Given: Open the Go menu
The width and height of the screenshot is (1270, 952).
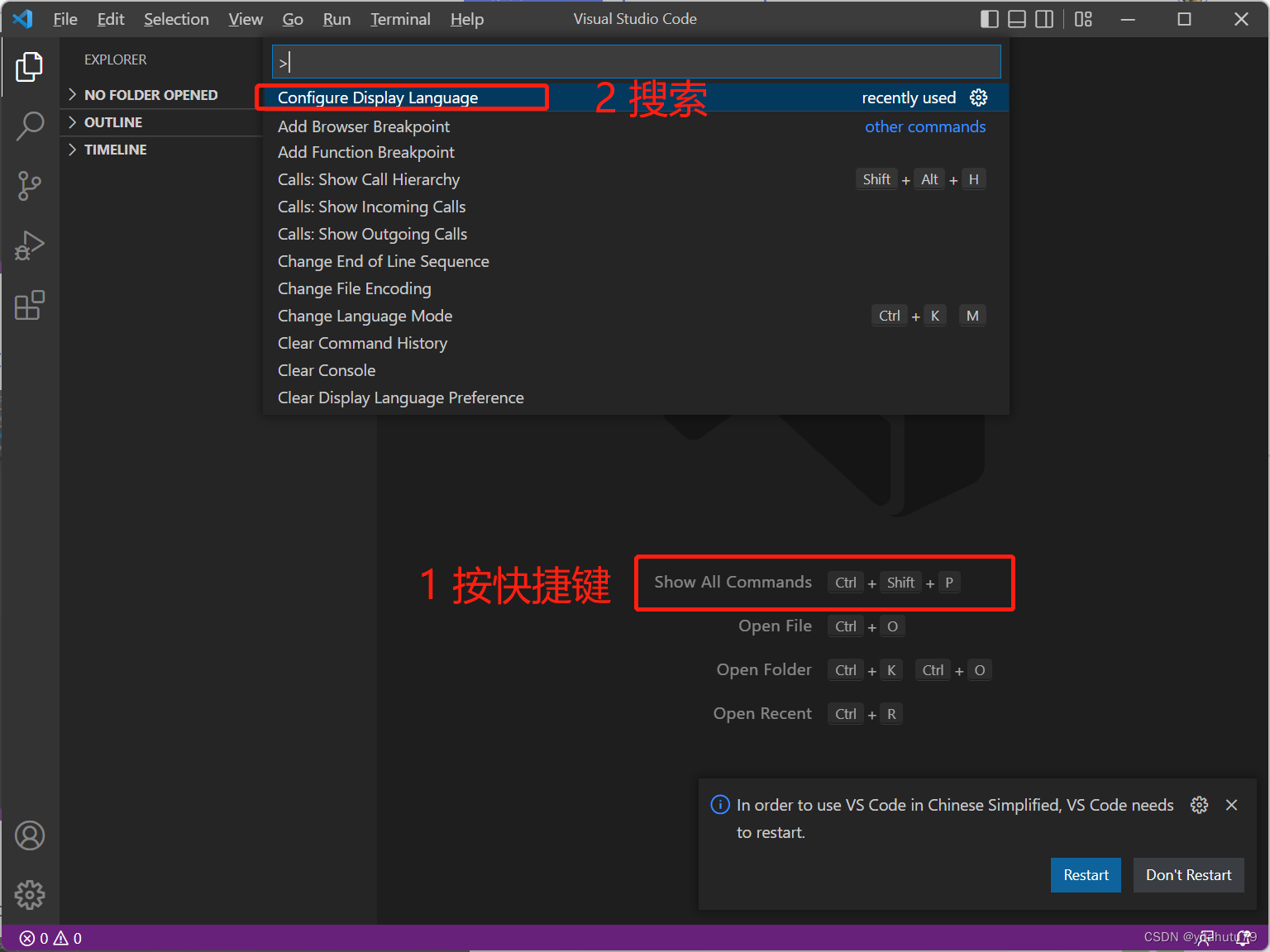Looking at the screenshot, I should click(293, 19).
